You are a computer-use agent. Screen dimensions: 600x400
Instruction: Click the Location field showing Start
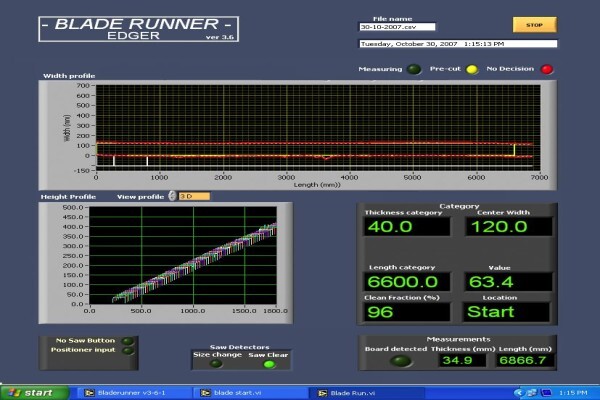click(x=506, y=312)
